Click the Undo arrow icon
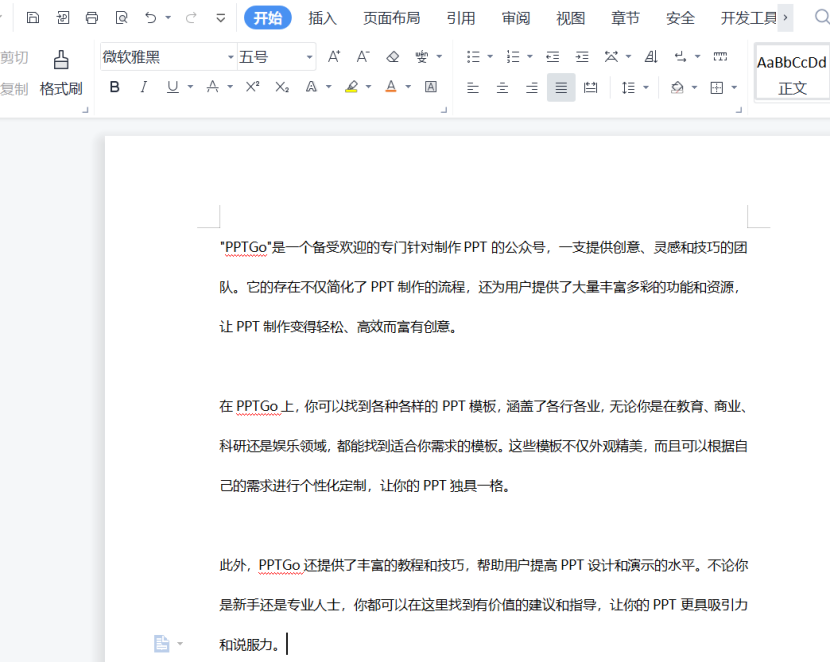This screenshot has height=663, width=830. (x=151, y=18)
